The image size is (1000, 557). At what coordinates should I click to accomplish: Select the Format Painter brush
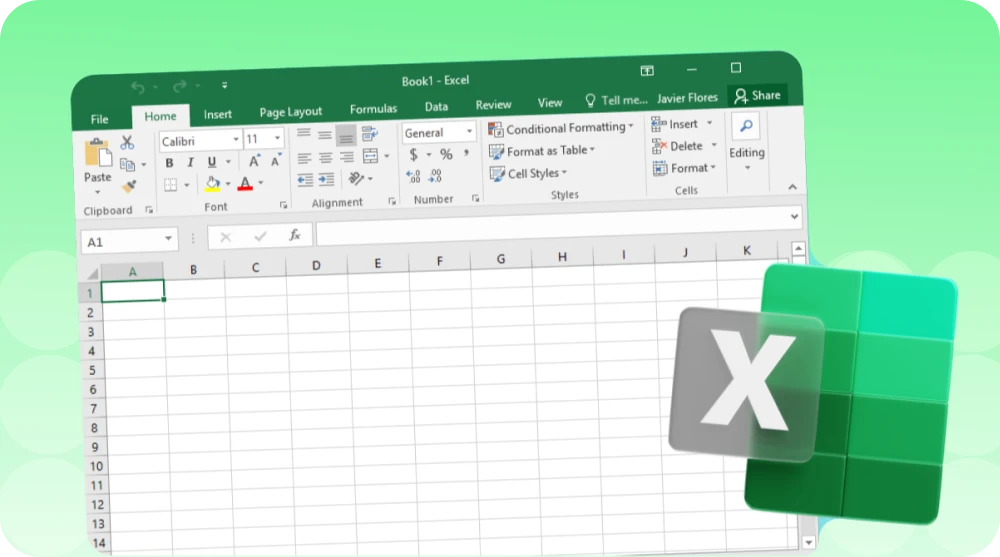[x=129, y=186]
